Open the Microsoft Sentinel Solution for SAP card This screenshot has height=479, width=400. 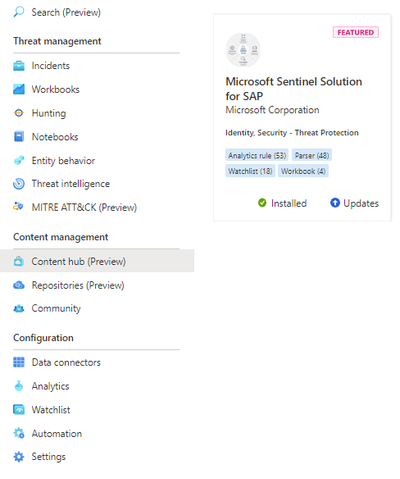tap(302, 117)
